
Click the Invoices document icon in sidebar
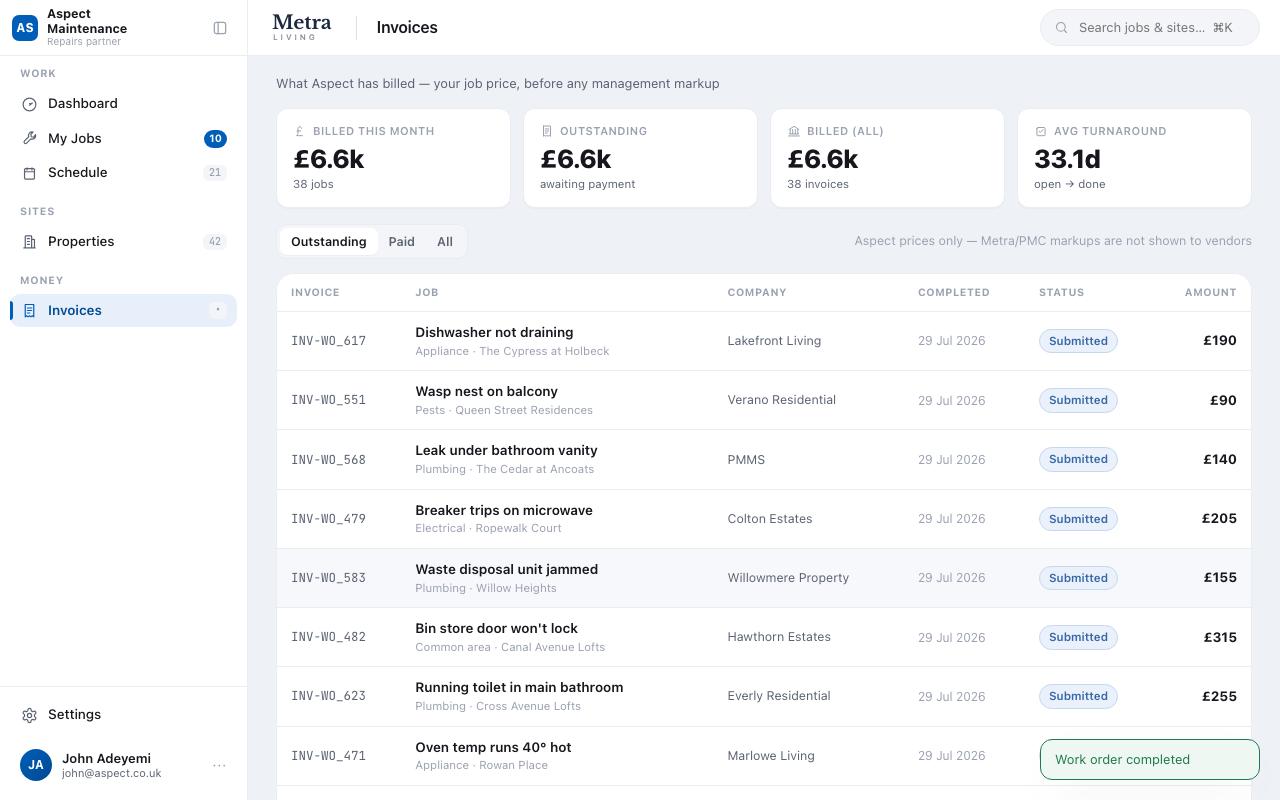pos(29,311)
